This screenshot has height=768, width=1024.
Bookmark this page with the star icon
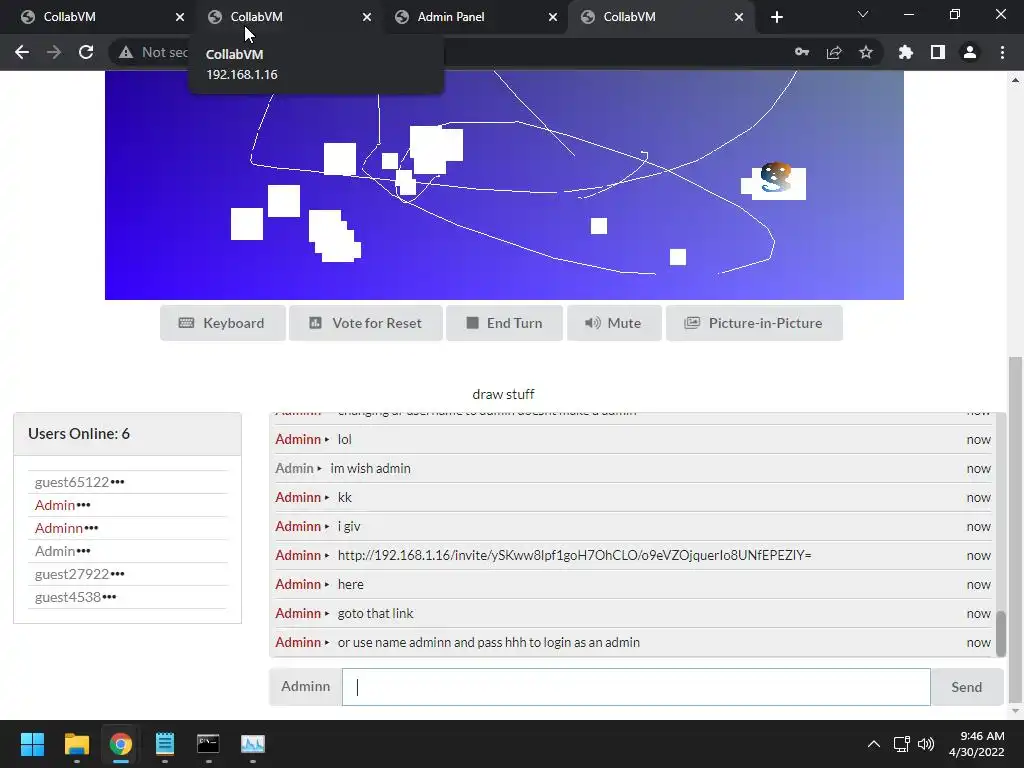(x=866, y=52)
